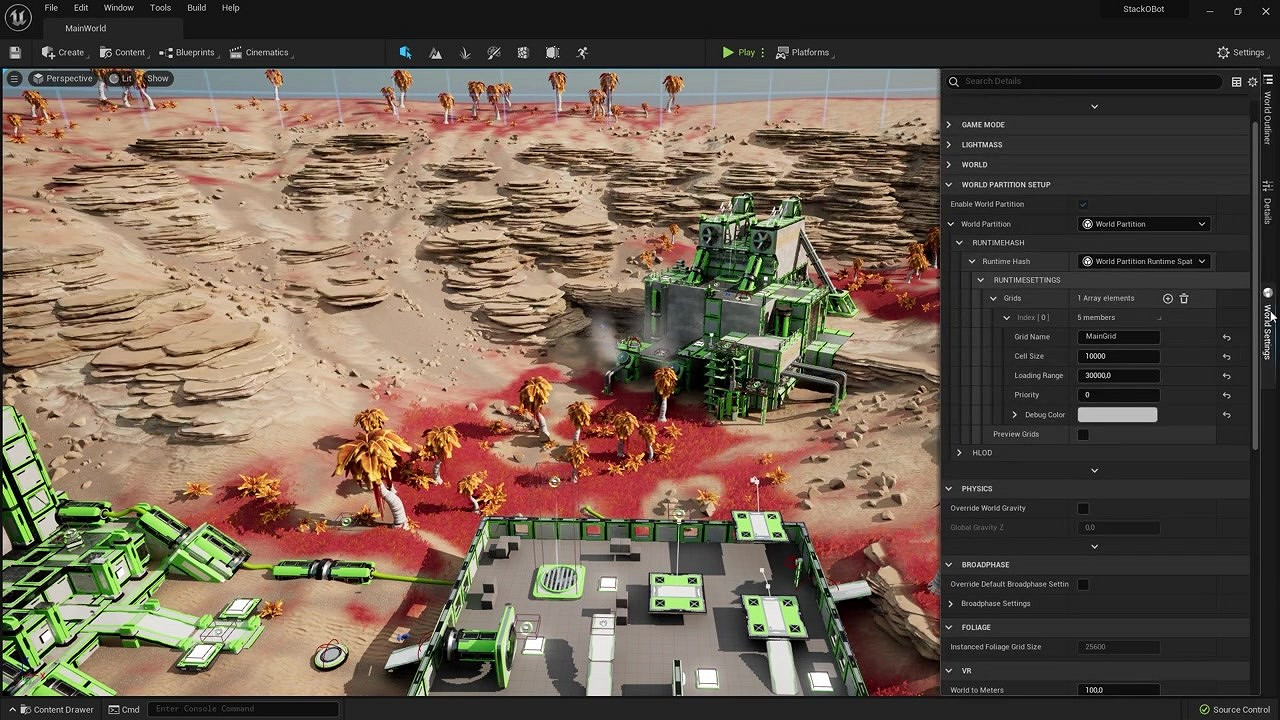Switch to Foliage mode icon
1280x720 pixels.
465,52
